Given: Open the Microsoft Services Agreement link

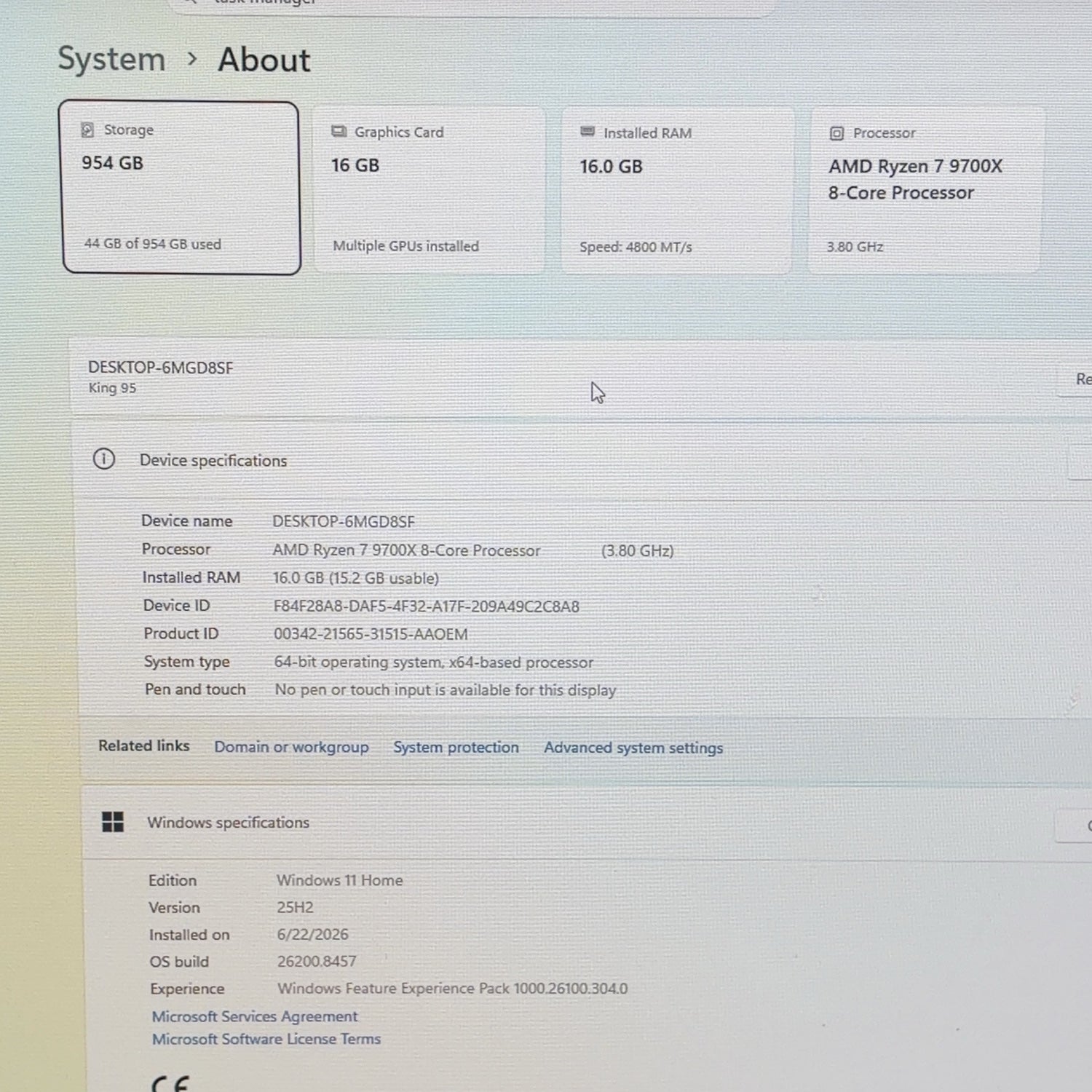Looking at the screenshot, I should [x=255, y=1016].
